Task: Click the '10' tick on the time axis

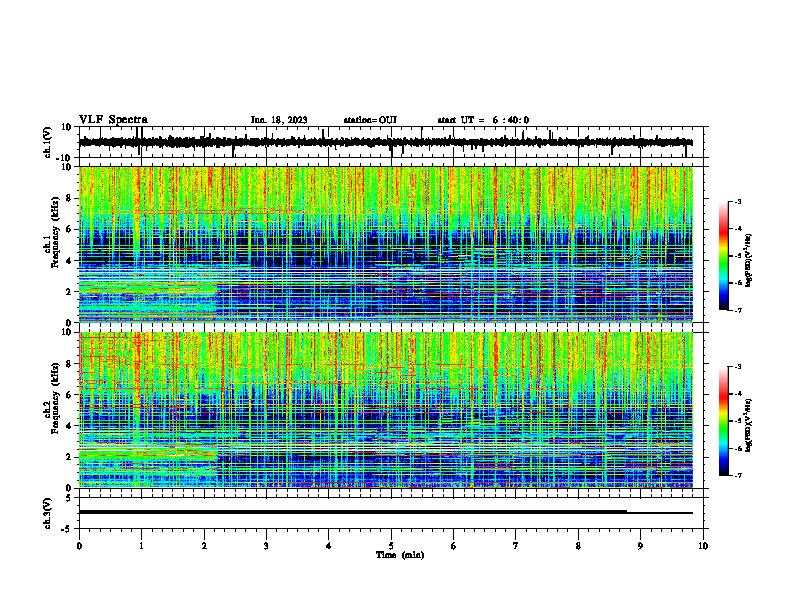Action: pos(703,546)
